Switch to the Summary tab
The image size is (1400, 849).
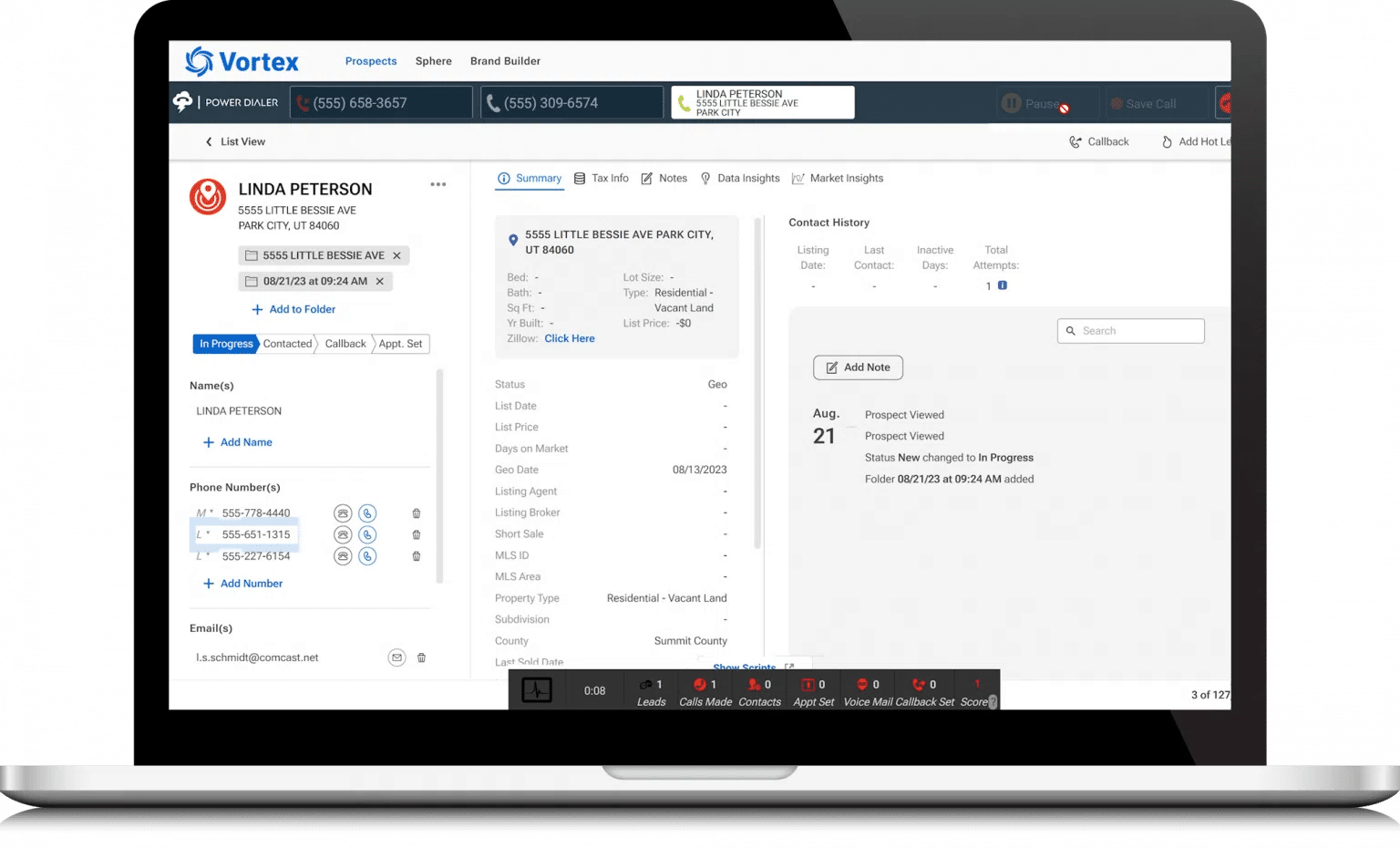pyautogui.click(x=530, y=179)
